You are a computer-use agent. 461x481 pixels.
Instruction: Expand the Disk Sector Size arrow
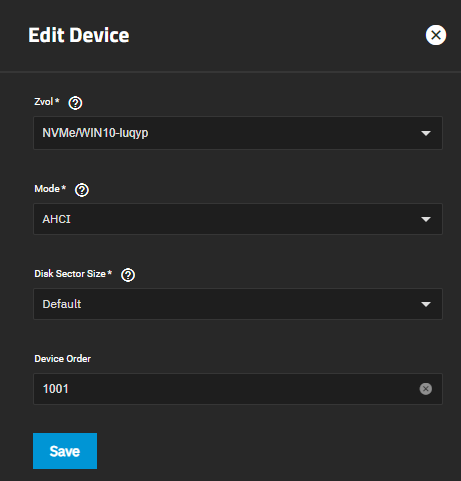426,304
